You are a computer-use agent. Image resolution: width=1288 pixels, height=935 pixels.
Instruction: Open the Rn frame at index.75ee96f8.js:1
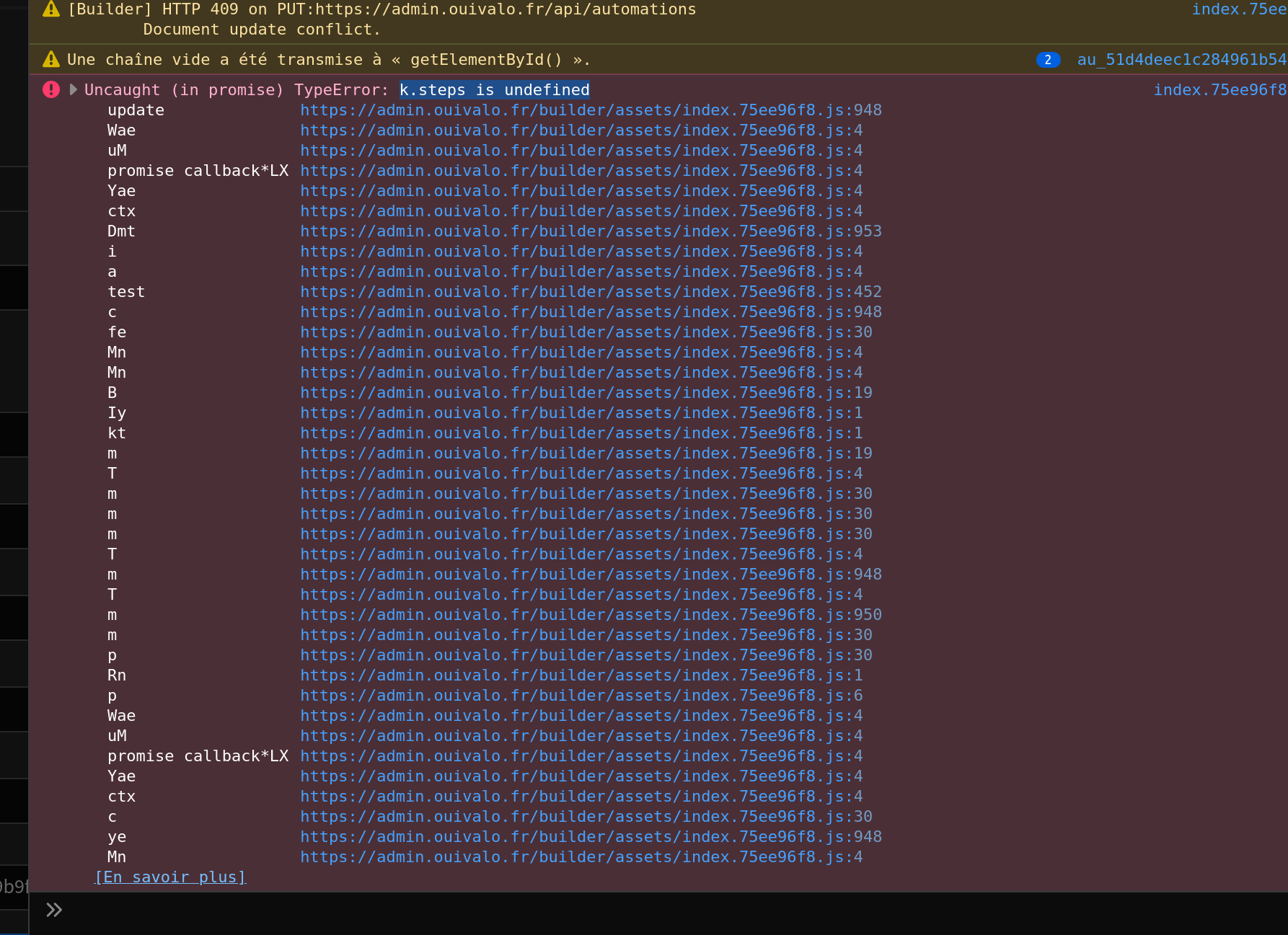click(581, 675)
